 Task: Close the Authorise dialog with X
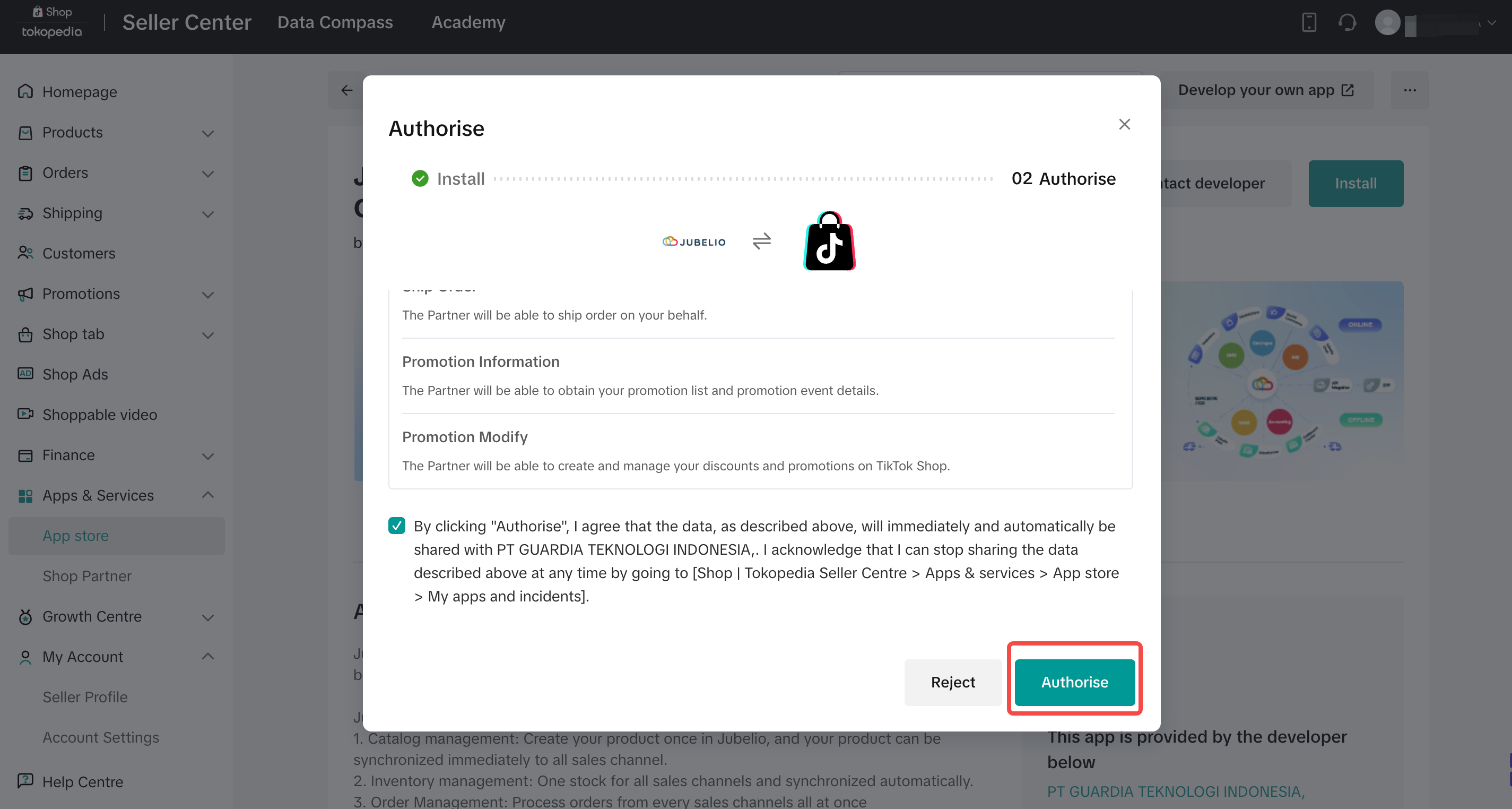(1124, 125)
